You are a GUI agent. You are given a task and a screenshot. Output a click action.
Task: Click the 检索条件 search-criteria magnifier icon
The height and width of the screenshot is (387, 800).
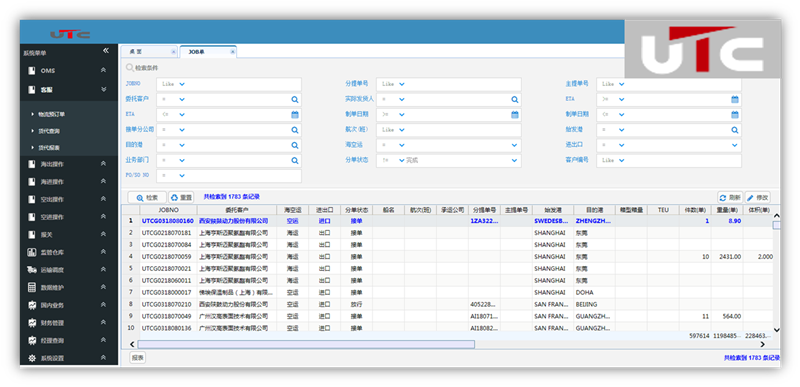tap(130, 67)
